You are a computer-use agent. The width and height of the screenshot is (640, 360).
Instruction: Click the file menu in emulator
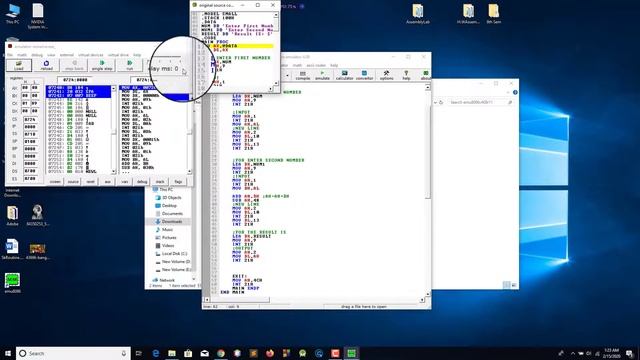(10, 55)
